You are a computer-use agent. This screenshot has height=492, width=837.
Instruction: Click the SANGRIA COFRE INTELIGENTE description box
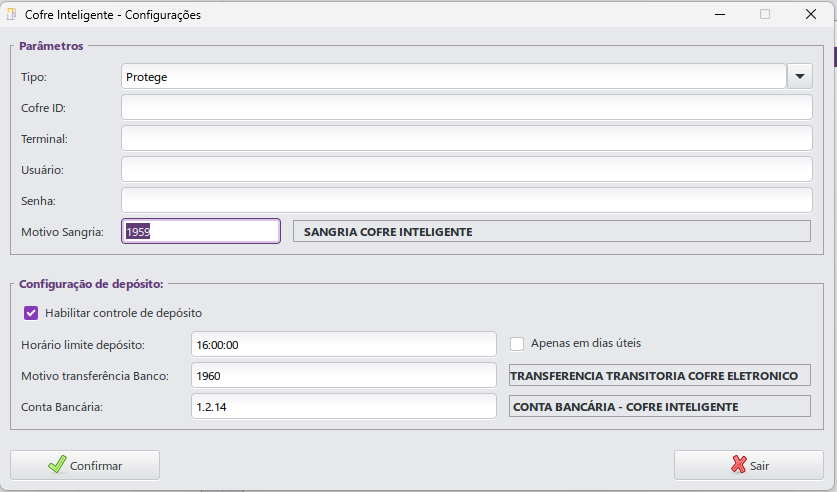coord(550,232)
